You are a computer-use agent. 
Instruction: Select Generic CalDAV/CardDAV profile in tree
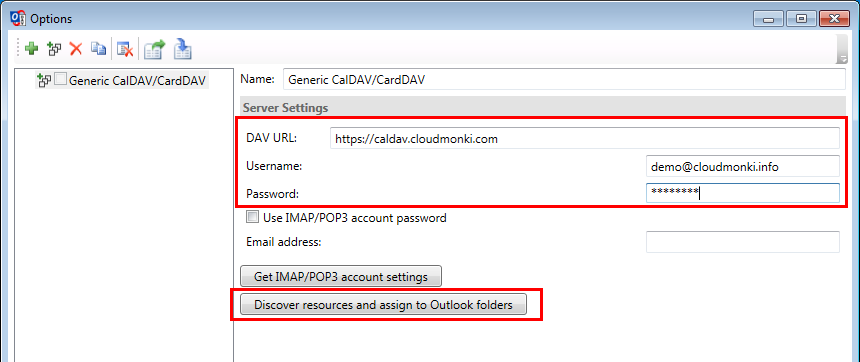pyautogui.click(x=137, y=81)
